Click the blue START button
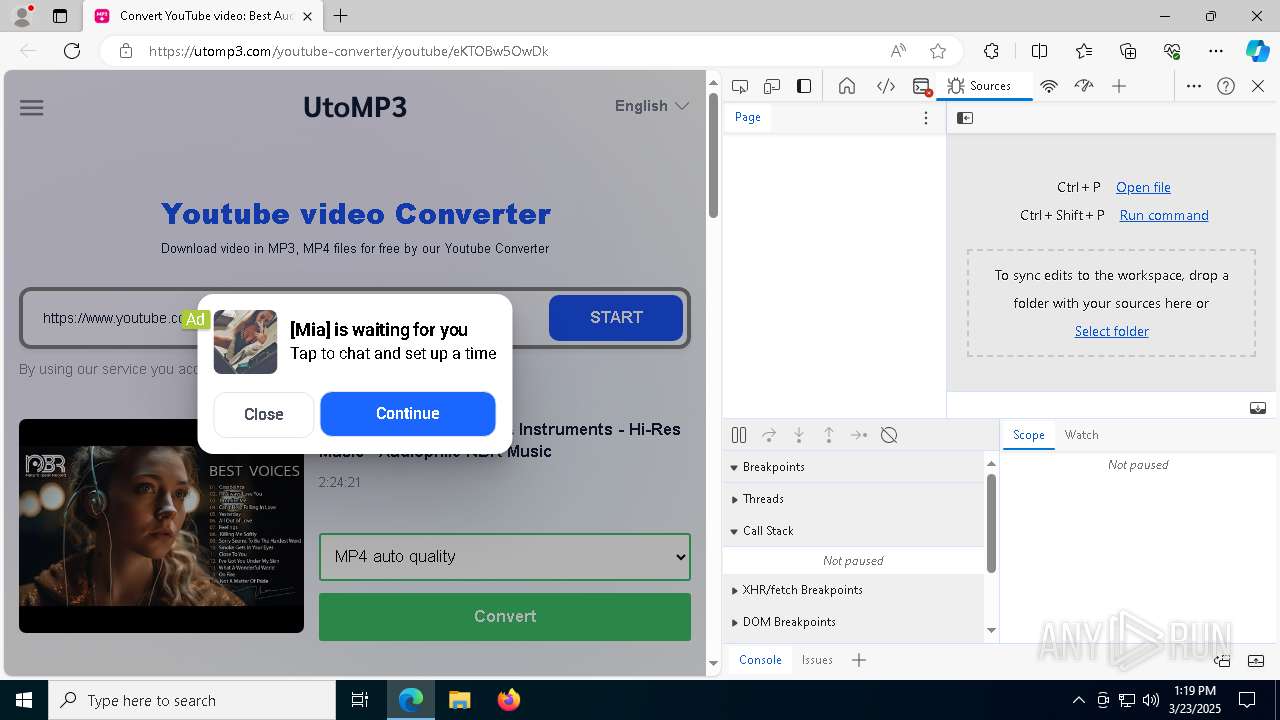1280x720 pixels. (616, 318)
